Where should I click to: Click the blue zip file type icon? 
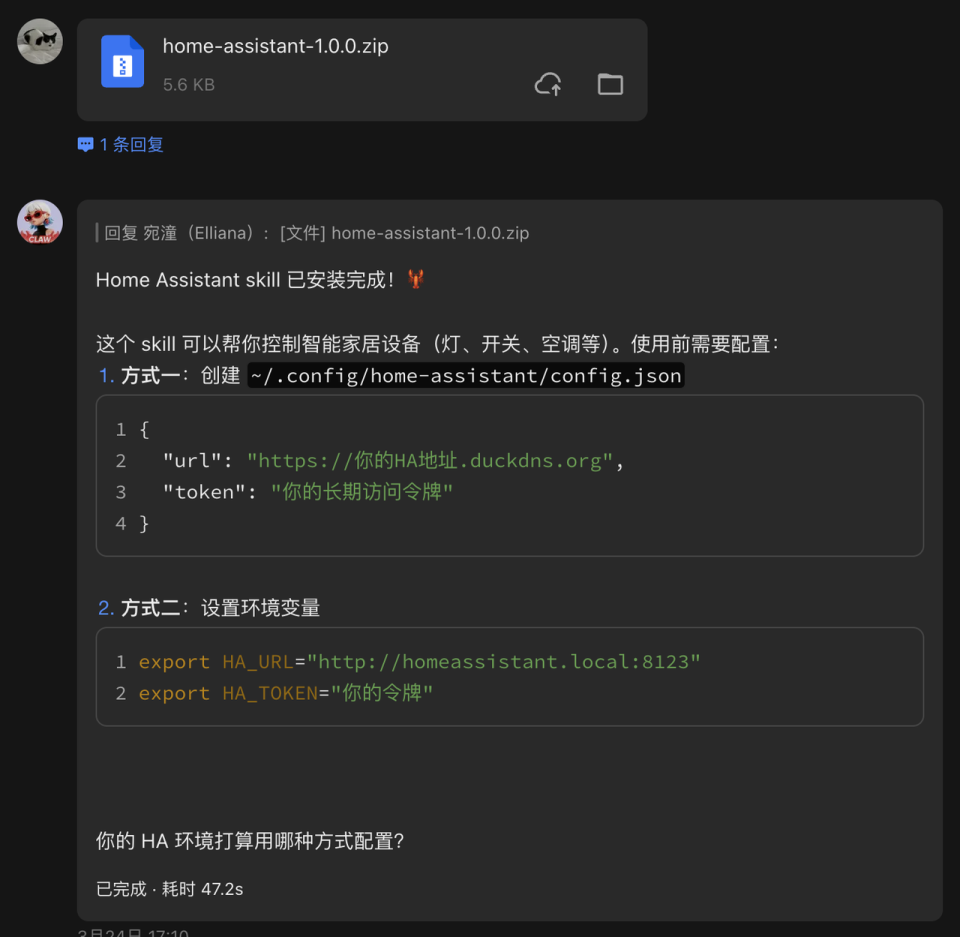[122, 62]
